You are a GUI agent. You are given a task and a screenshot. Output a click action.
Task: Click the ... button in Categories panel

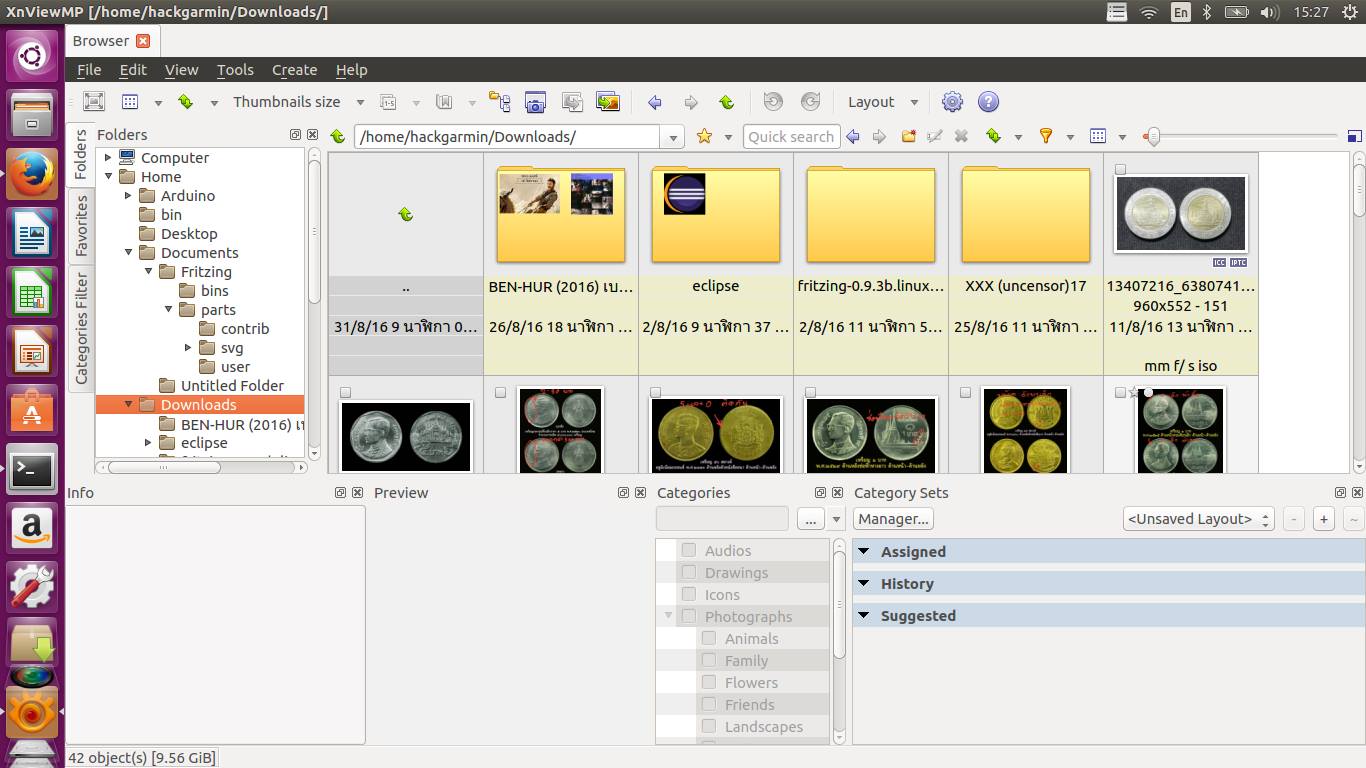(811, 519)
